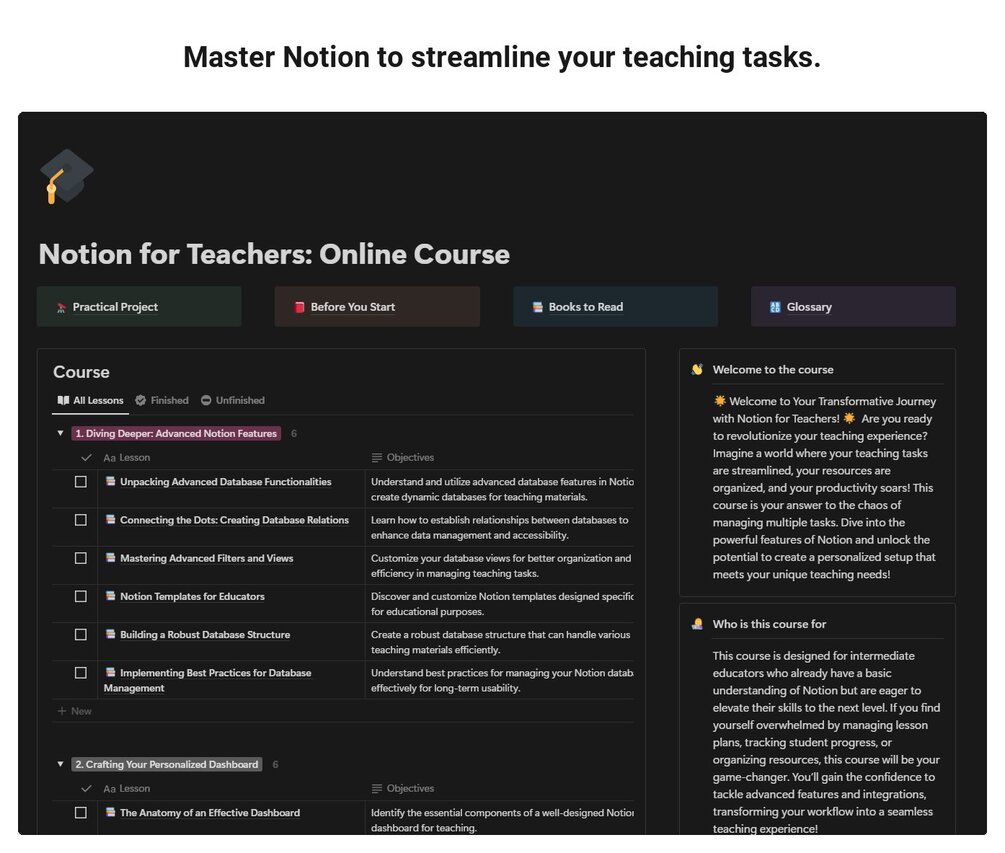Click the objective starting 'Customize your database views'
The image size is (1005, 853).
pos(501,566)
